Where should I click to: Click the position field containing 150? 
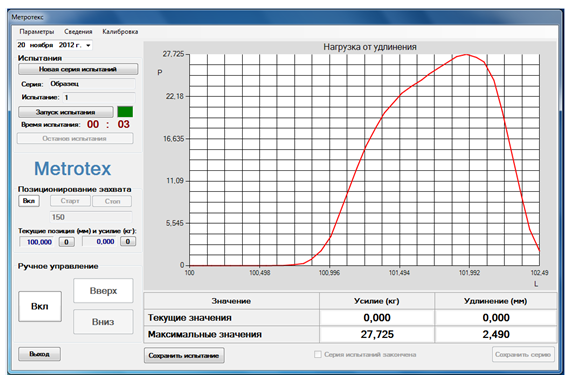pos(90,217)
